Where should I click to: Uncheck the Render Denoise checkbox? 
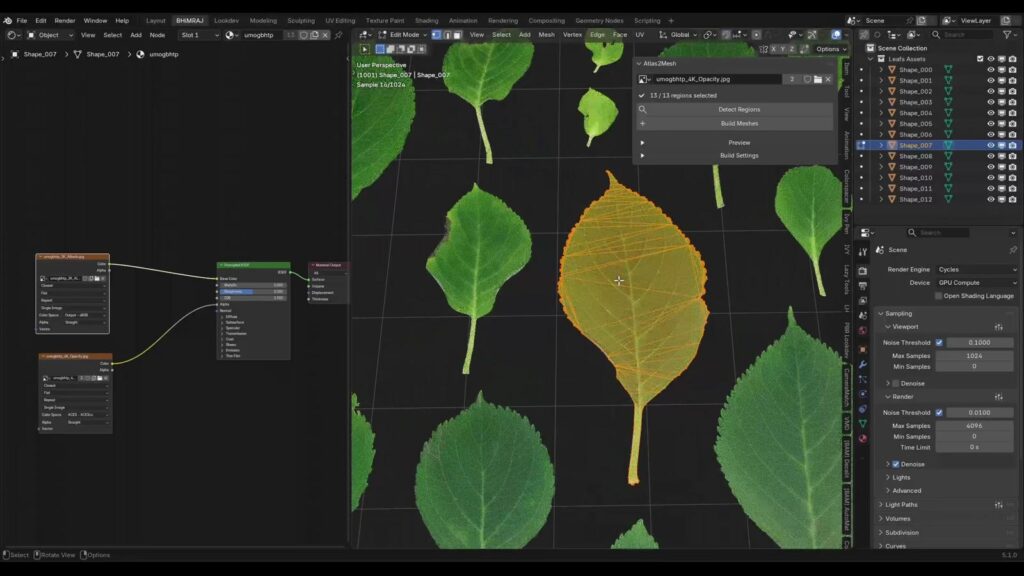[896, 464]
